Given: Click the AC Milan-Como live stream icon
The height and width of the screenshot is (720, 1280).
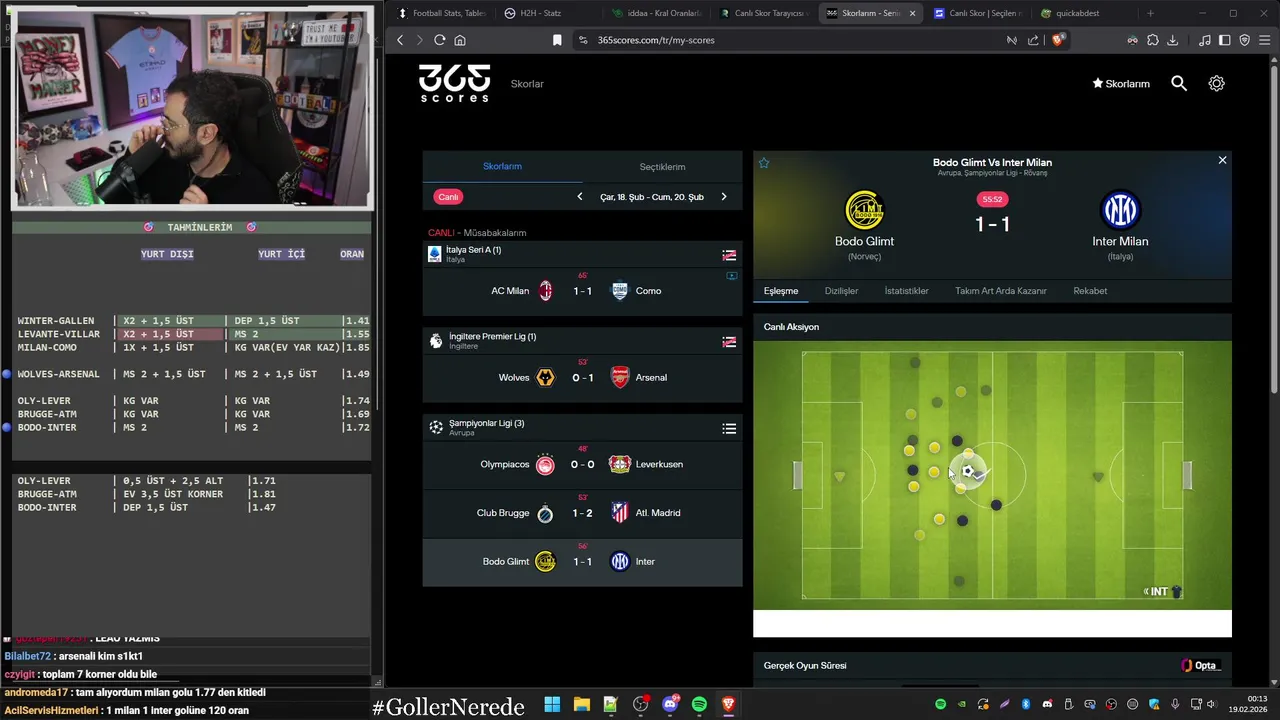Looking at the screenshot, I should 732,276.
